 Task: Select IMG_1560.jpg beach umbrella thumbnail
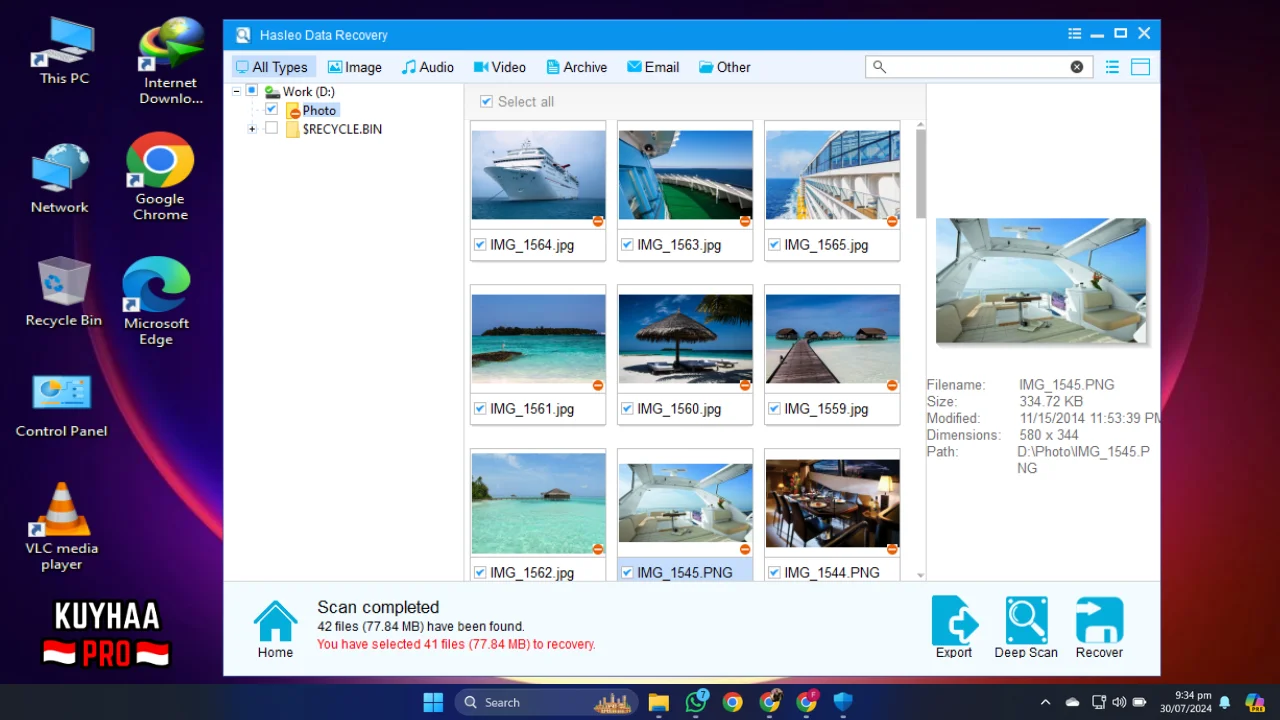(x=685, y=339)
